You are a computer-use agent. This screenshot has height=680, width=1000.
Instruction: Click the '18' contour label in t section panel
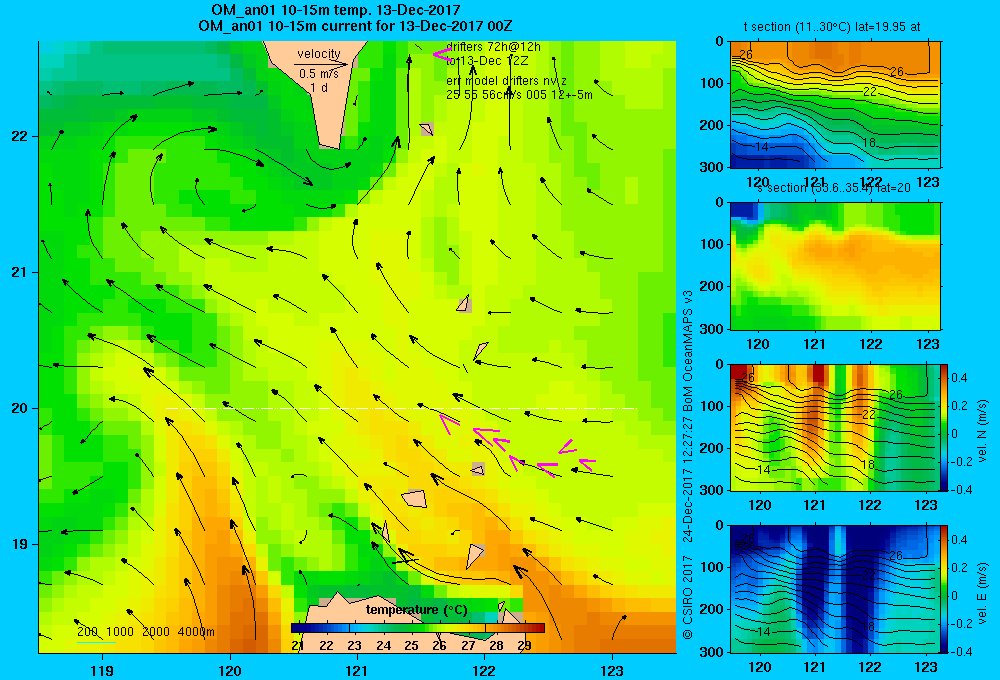pyautogui.click(x=869, y=142)
